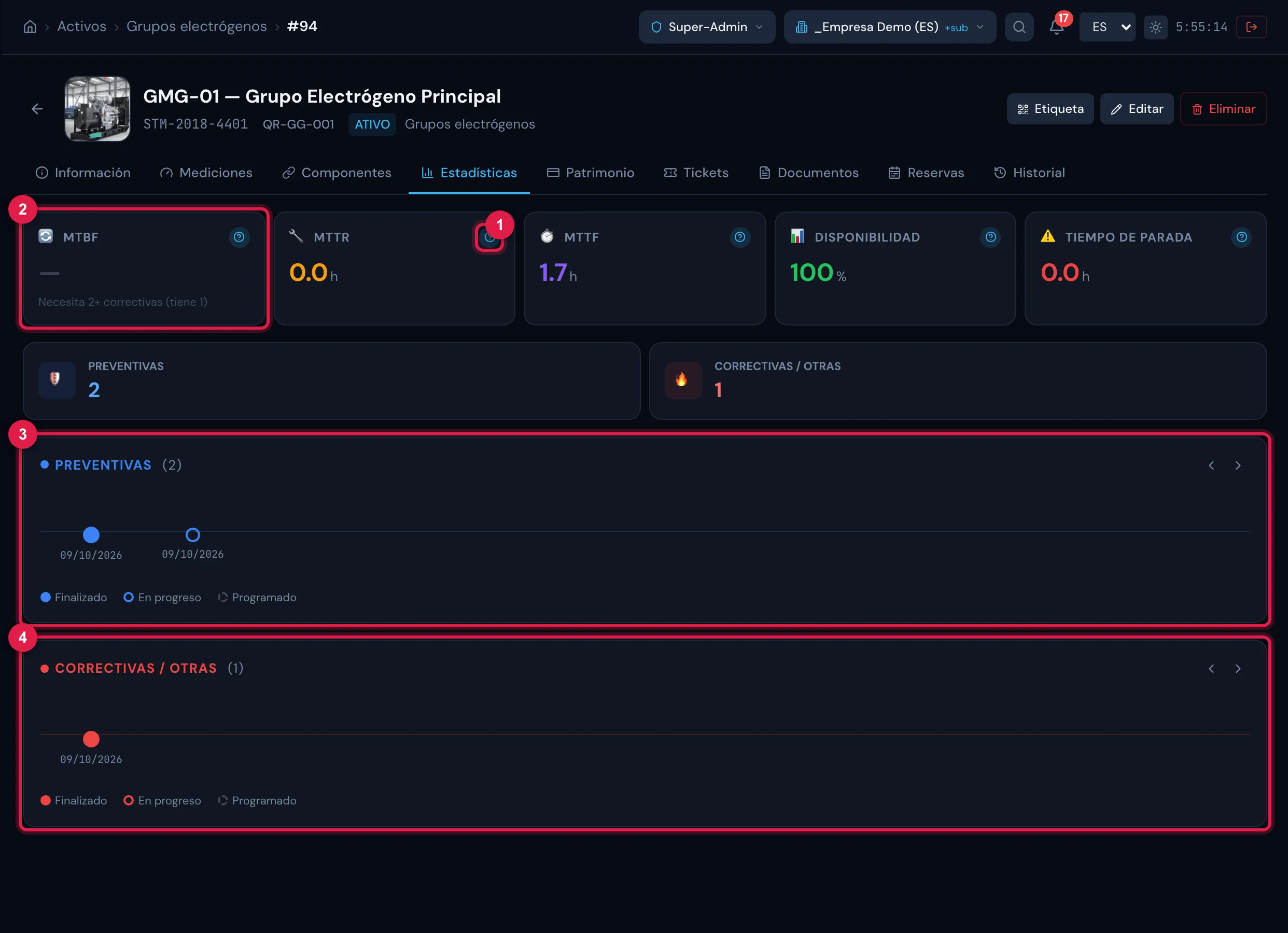Open the search icon in top bar
The image size is (1288, 933).
(1019, 26)
